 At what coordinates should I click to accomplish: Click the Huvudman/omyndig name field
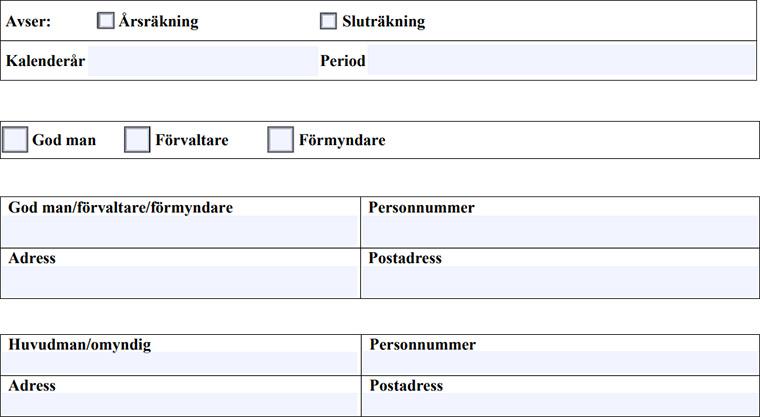point(180,363)
